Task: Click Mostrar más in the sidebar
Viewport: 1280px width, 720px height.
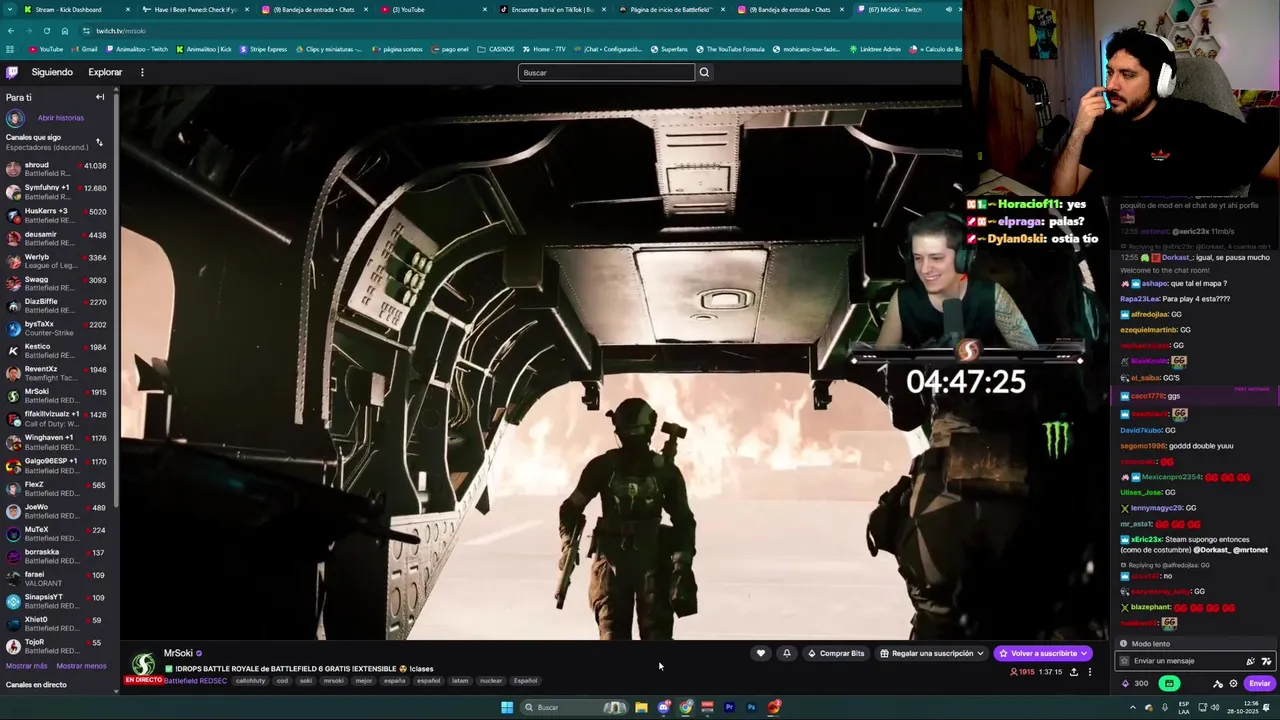Action: click(x=27, y=666)
